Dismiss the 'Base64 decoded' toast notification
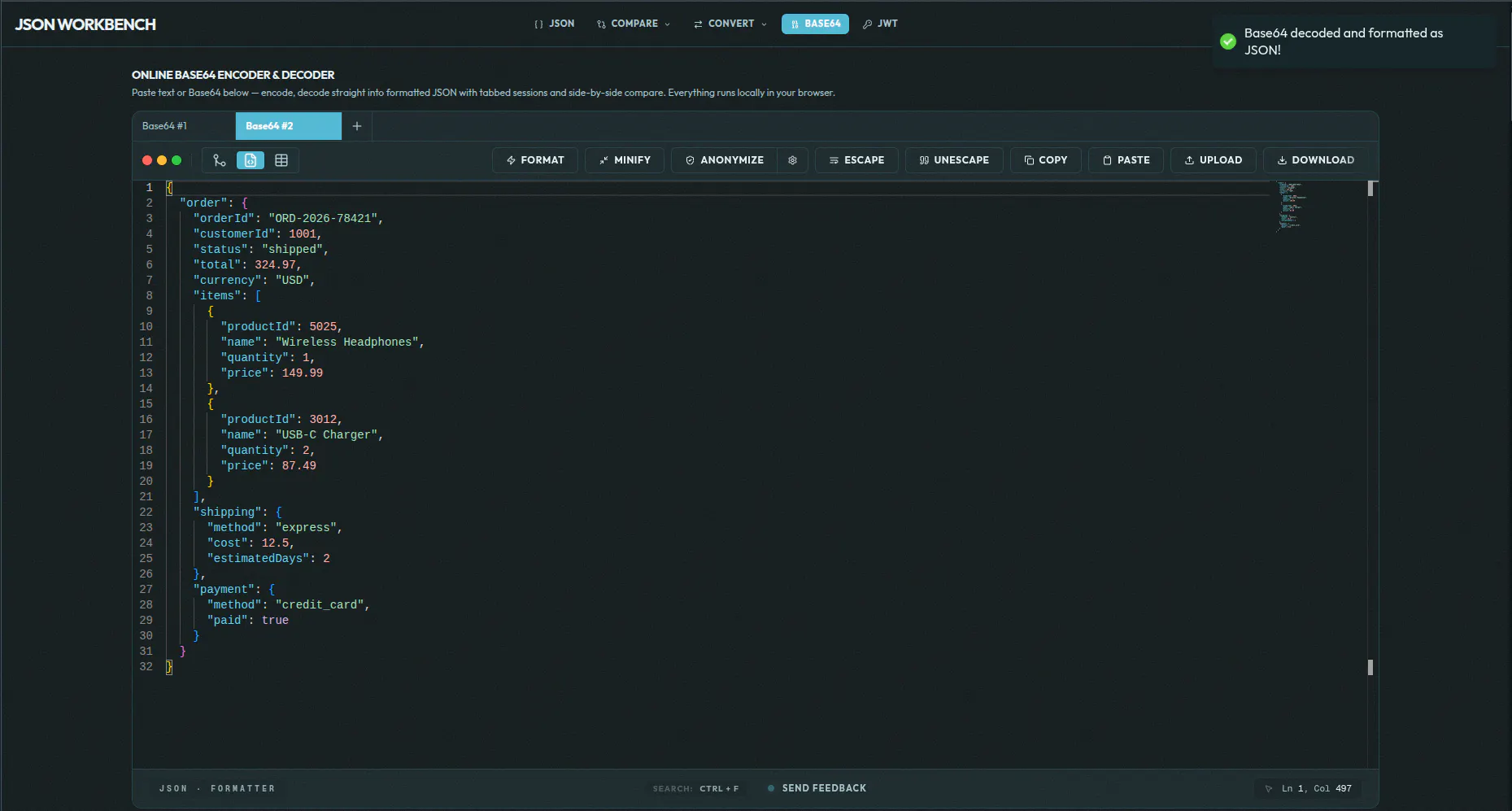Screen dimensions: 1512x811 pyautogui.click(x=1354, y=41)
